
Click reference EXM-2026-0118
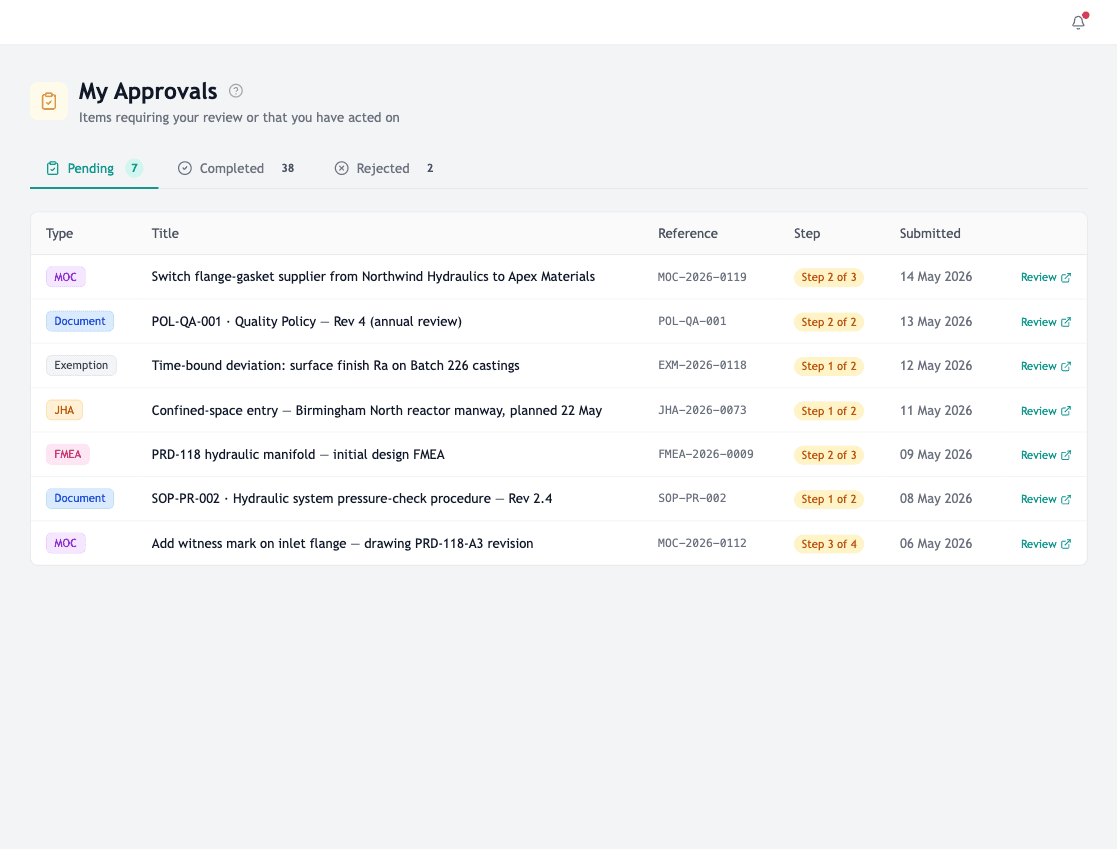[702, 365]
